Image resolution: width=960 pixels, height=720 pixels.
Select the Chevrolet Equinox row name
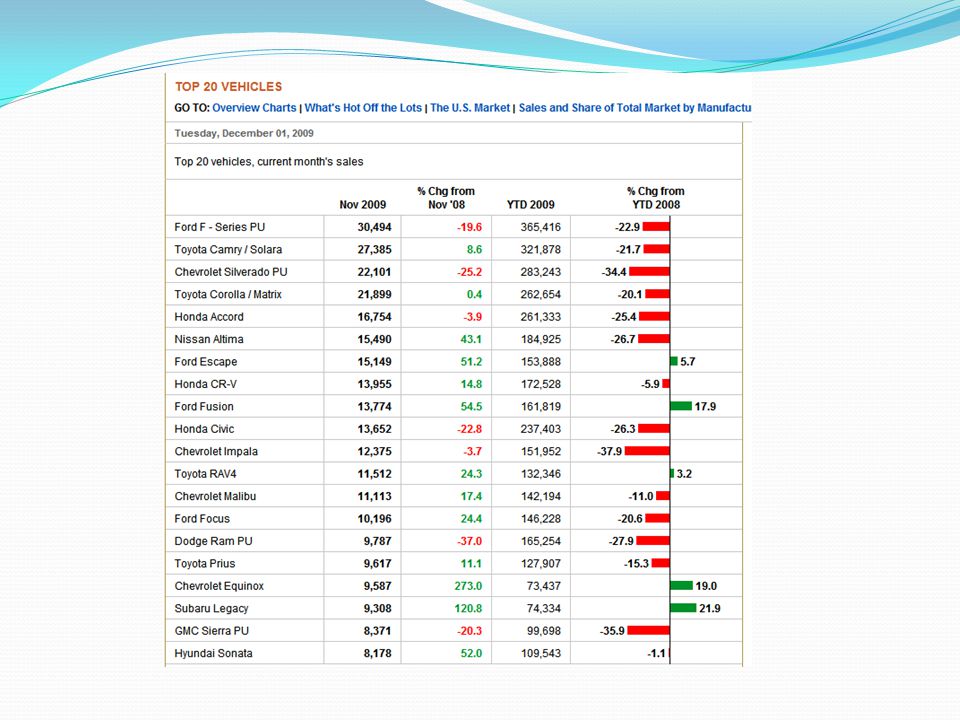point(219,587)
